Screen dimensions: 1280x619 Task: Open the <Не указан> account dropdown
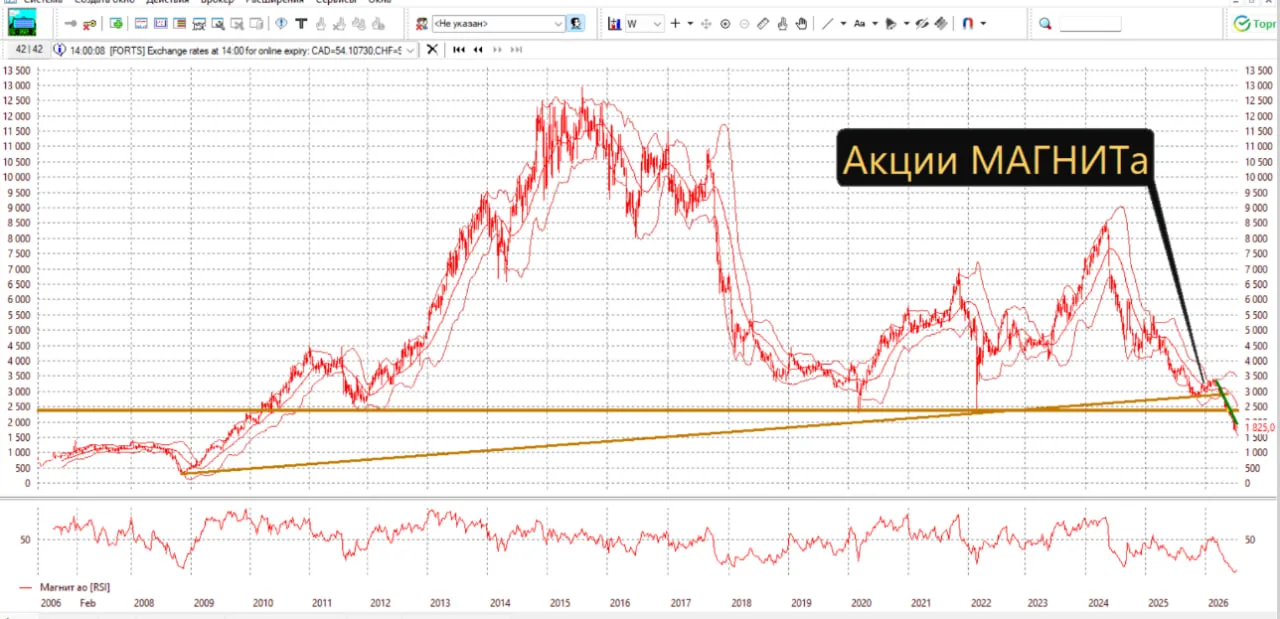(x=498, y=23)
